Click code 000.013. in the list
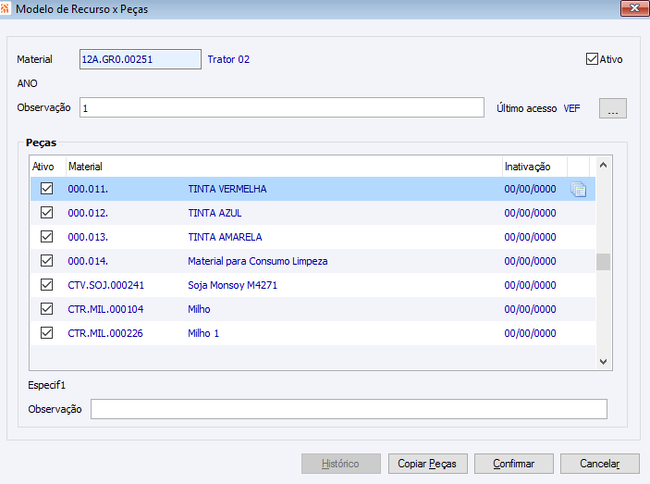Screen dimensions: 650x484 click(88, 237)
